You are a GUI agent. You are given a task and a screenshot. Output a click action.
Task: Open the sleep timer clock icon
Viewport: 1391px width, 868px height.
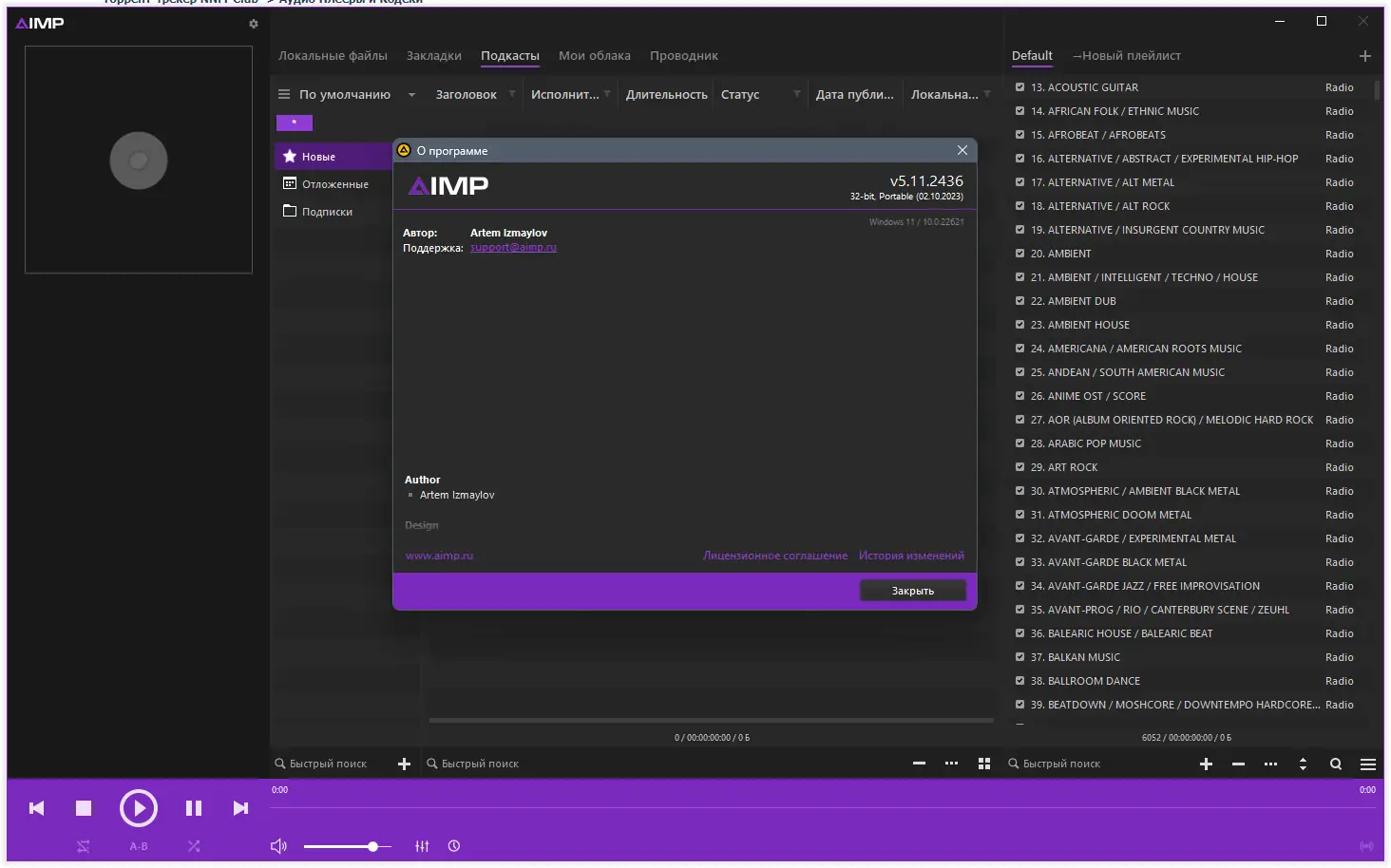tap(454, 845)
